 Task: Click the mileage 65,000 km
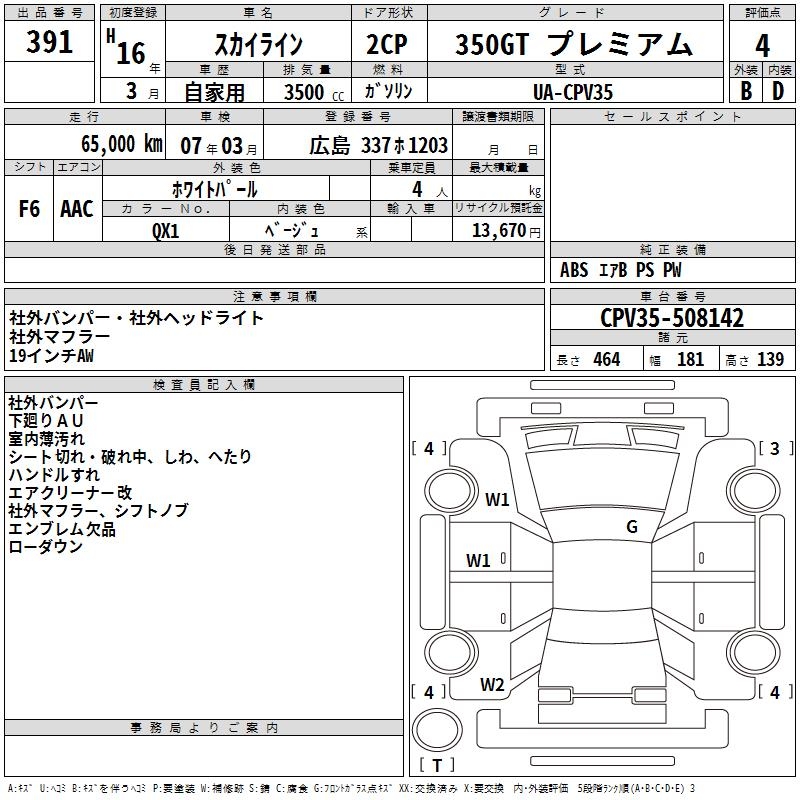pyautogui.click(x=122, y=144)
